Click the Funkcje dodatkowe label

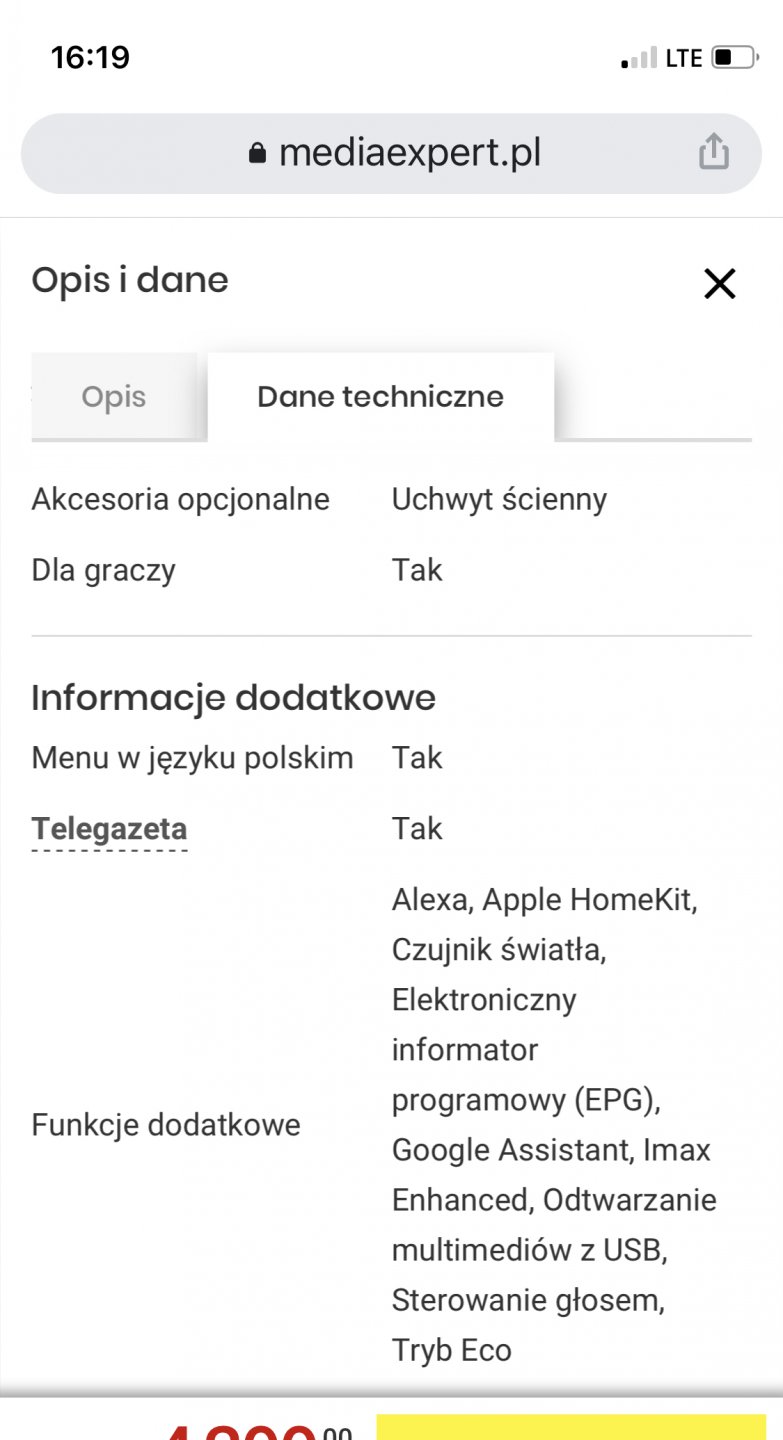tap(166, 1125)
